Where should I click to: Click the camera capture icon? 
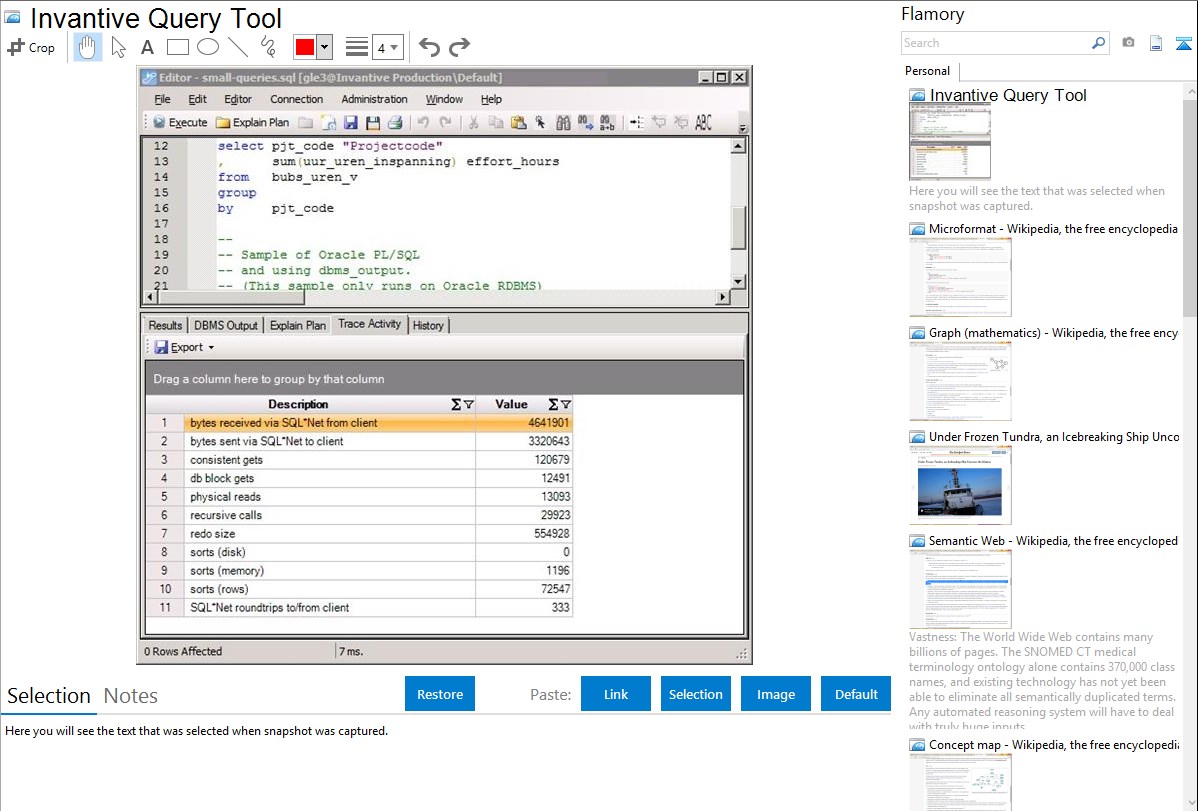(x=1128, y=43)
